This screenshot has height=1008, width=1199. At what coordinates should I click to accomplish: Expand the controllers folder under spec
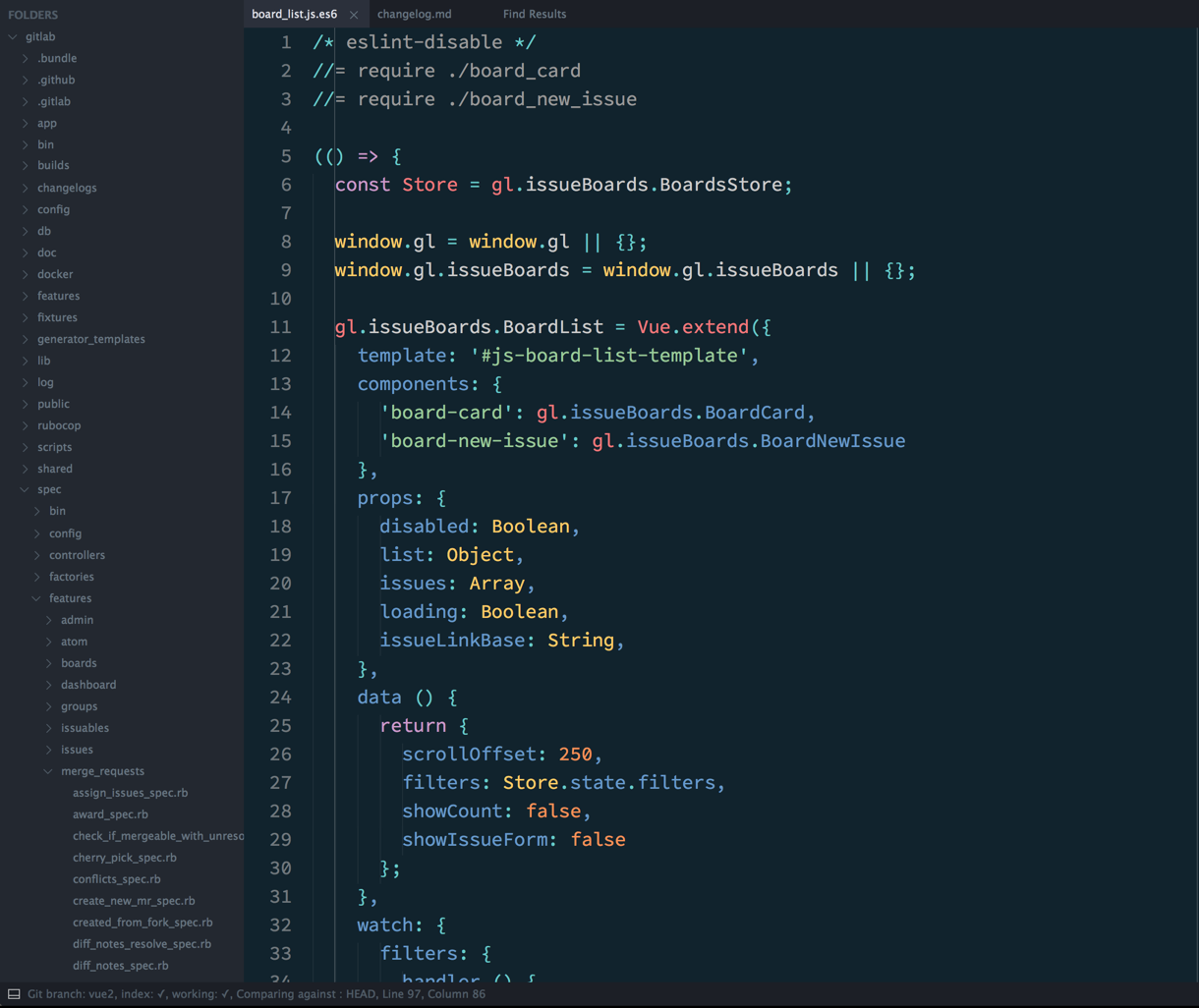[x=37, y=555]
